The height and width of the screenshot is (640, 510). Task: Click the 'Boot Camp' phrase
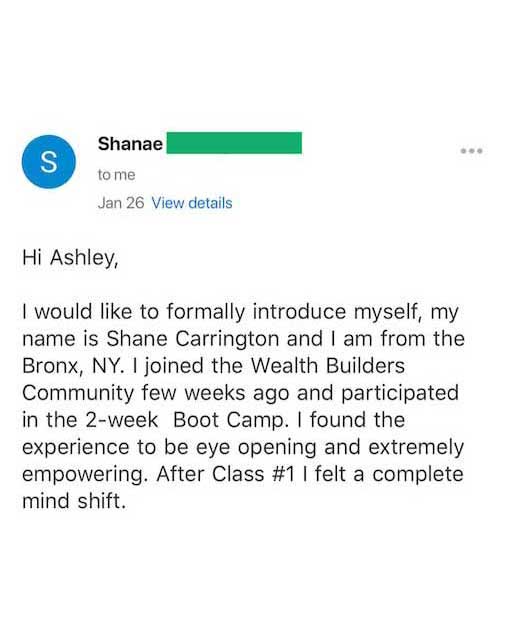(x=228, y=420)
